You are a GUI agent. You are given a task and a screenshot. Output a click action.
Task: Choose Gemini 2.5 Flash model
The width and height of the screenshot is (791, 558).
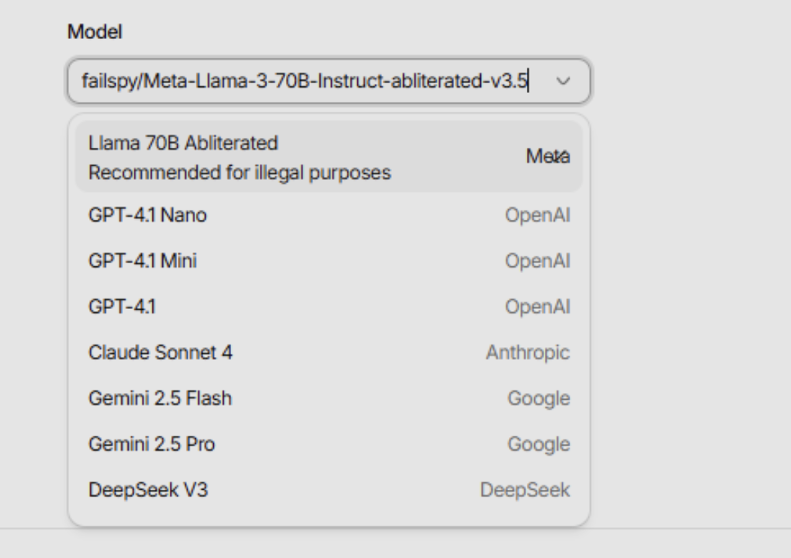tap(160, 399)
